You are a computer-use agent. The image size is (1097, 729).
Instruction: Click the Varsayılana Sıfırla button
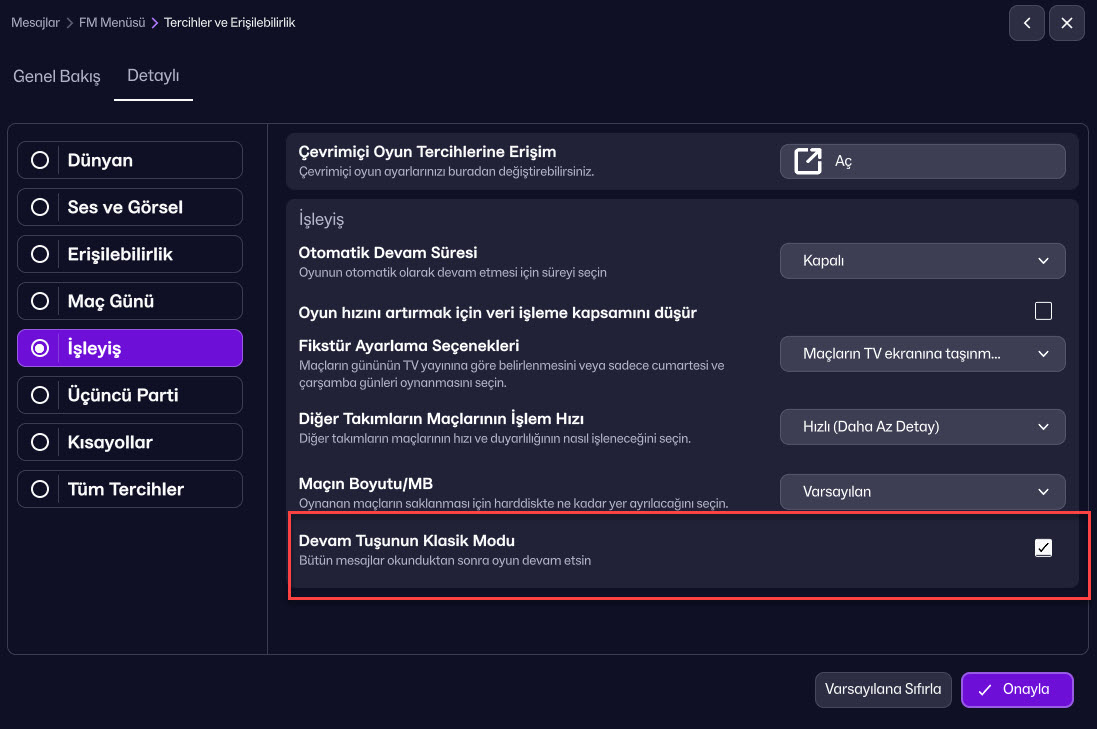[x=883, y=689]
